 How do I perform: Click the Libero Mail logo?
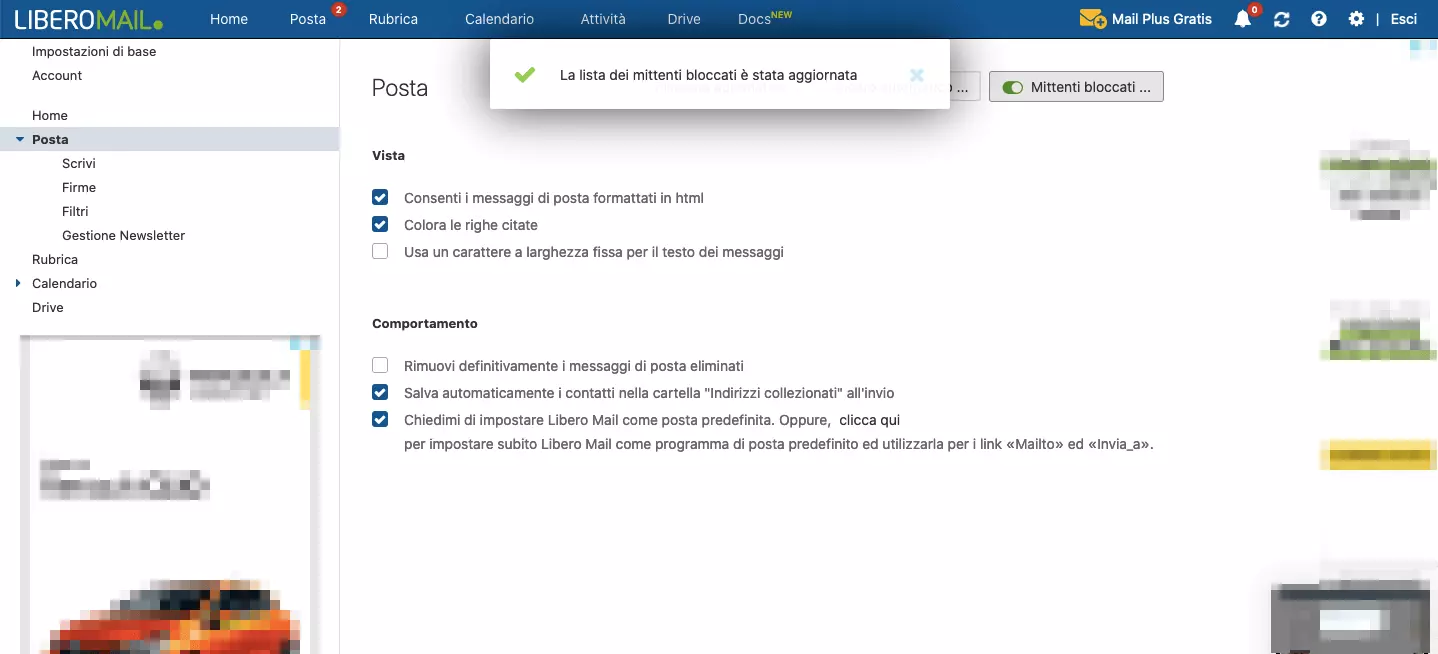point(88,19)
